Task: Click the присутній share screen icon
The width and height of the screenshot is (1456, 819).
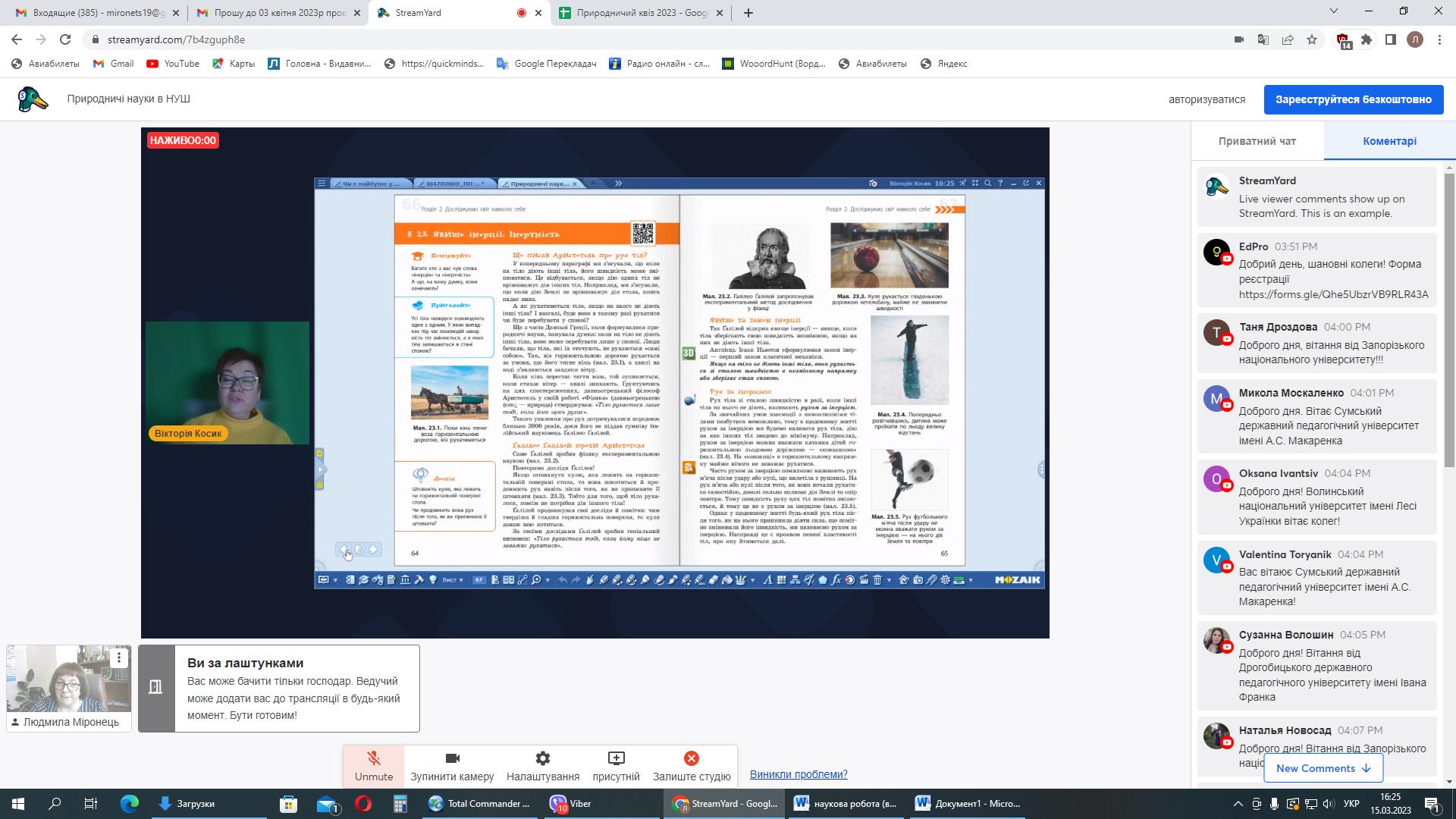Action: click(x=616, y=758)
